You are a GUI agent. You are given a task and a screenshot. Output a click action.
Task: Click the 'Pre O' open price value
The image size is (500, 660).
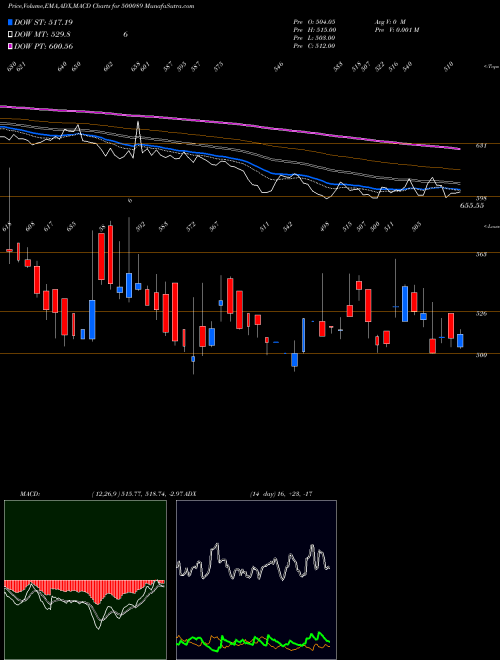314,22
